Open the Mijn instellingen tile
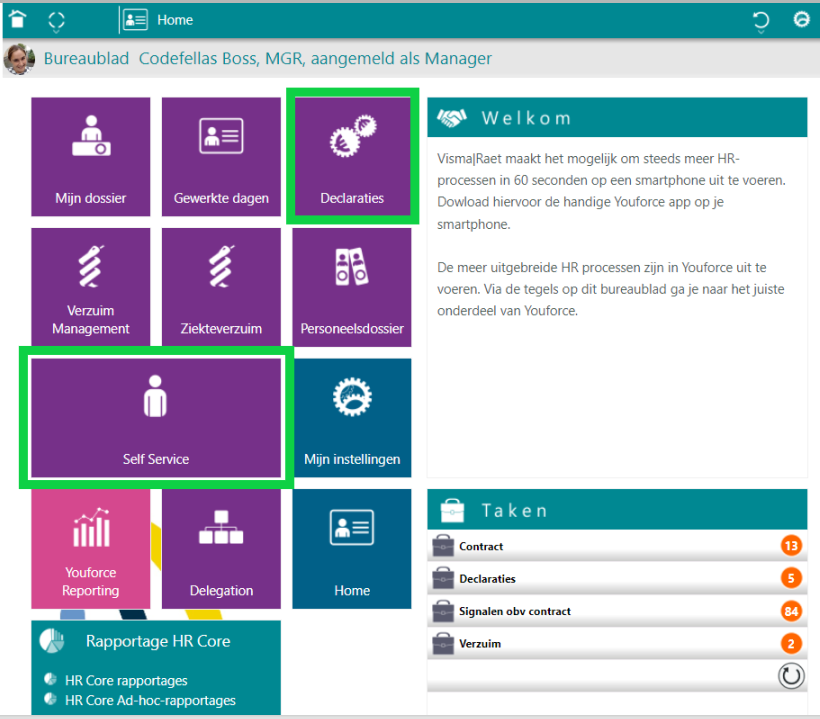The height and width of the screenshot is (719, 820). click(352, 418)
